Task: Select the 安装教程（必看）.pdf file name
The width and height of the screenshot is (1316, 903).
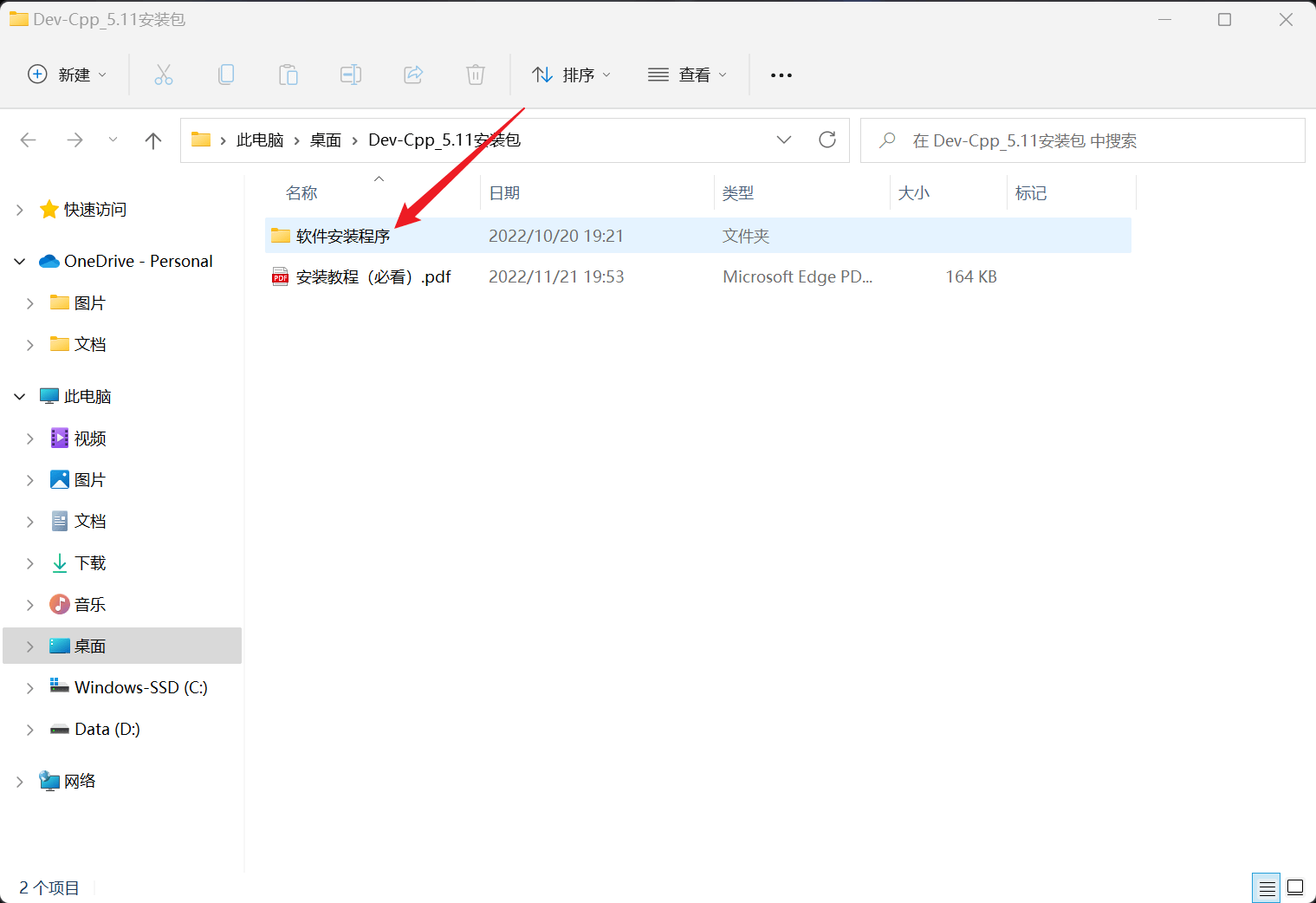Action: [x=373, y=276]
